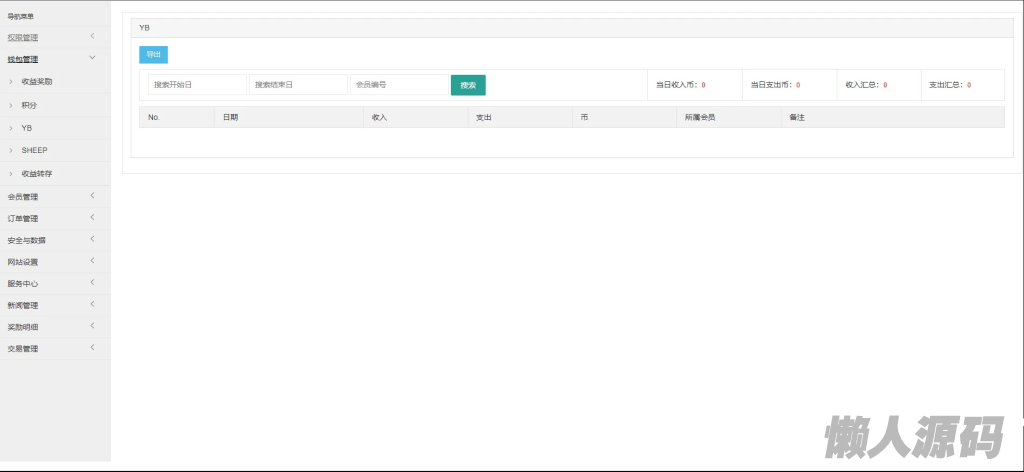The image size is (1024, 472).
Task: Focus the 搜索结束日 end date field
Action: click(298, 85)
